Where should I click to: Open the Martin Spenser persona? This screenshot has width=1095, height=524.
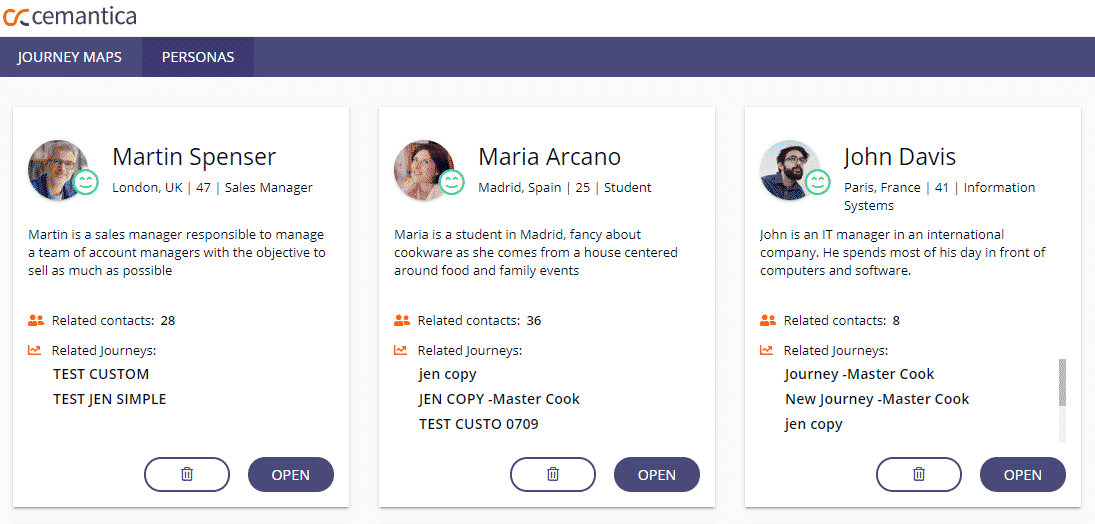tap(291, 474)
